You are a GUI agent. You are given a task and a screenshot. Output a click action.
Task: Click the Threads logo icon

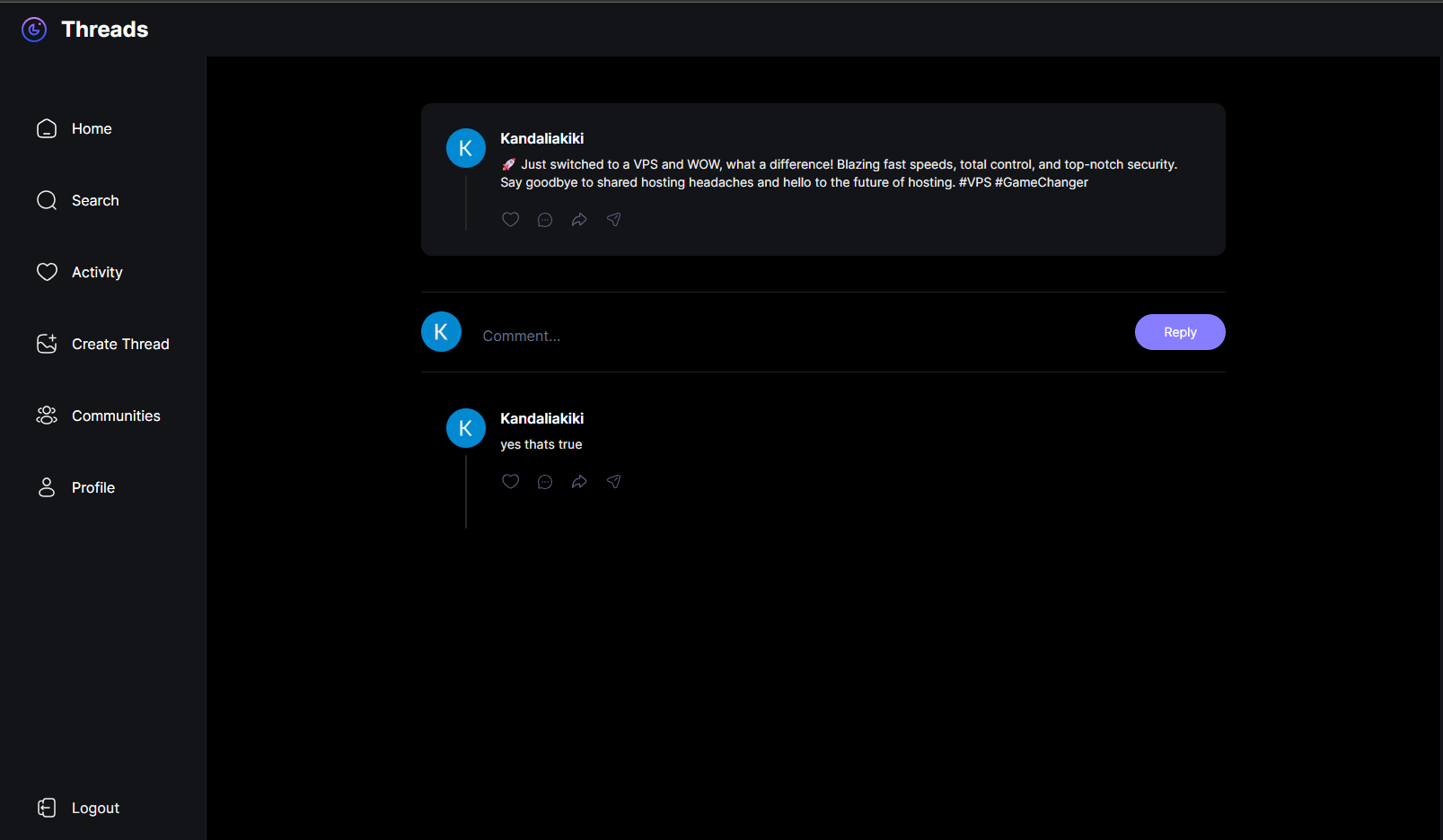pos(33,29)
